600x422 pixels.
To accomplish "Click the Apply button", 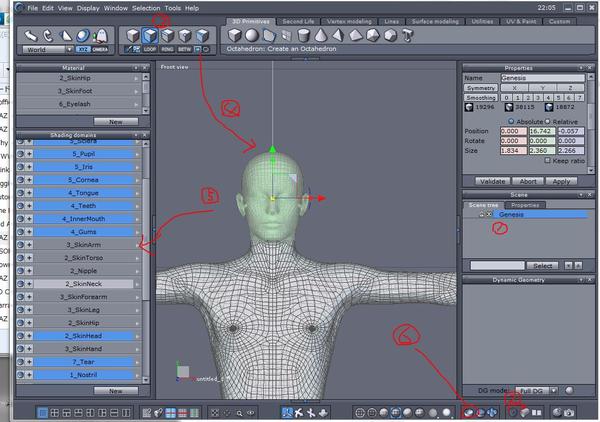I will point(561,181).
